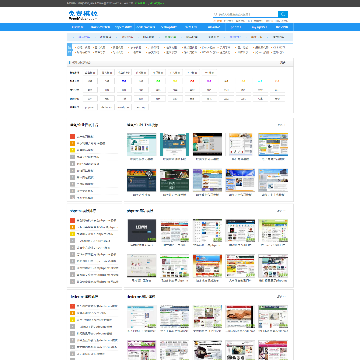Open the teal-bordered template thumbnail in first section
This screenshot has width=360, height=360.
point(174,144)
